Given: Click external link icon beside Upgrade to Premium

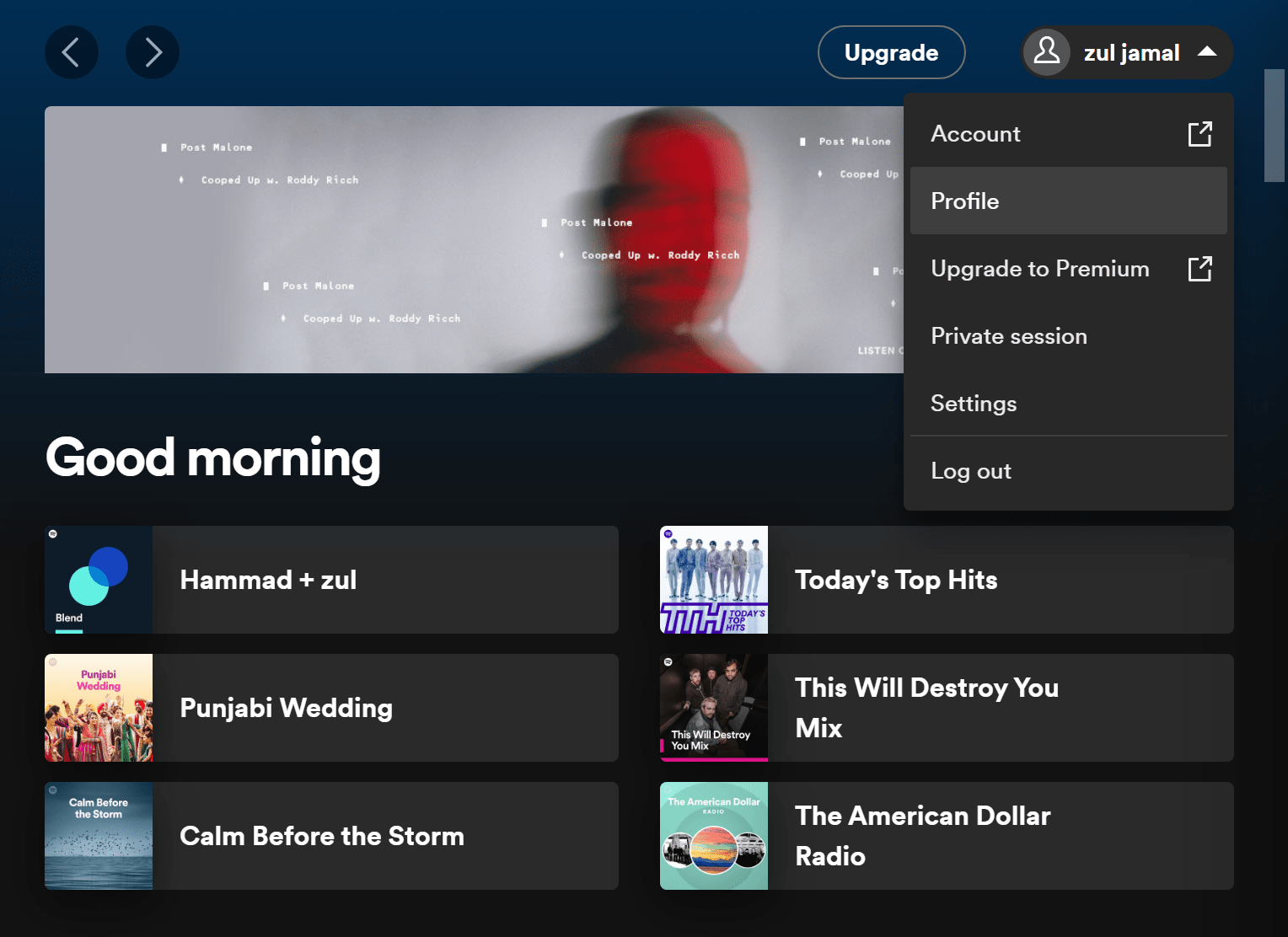Looking at the screenshot, I should (1200, 269).
